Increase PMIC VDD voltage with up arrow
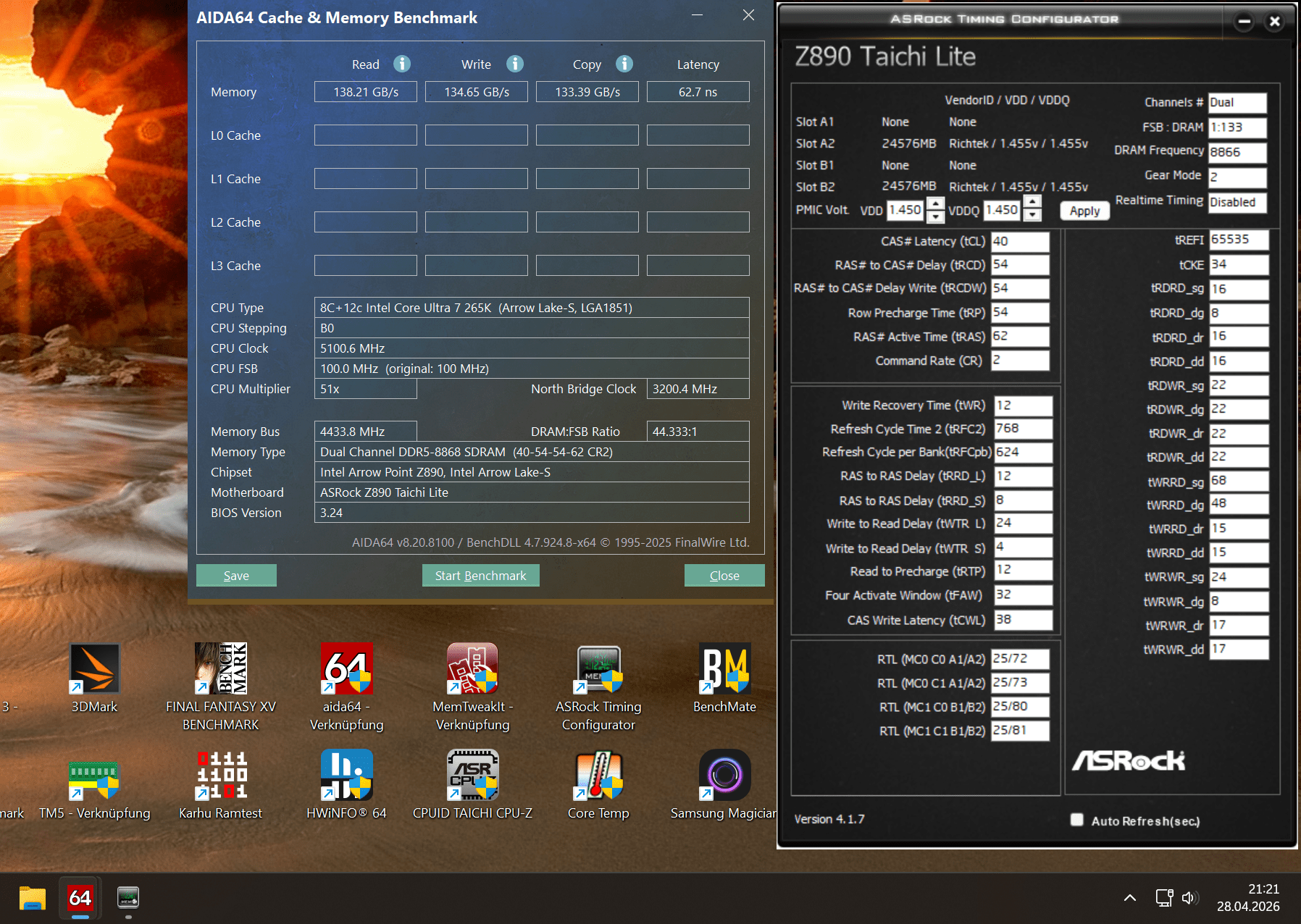Screen dimensions: 1301x924 935,203
